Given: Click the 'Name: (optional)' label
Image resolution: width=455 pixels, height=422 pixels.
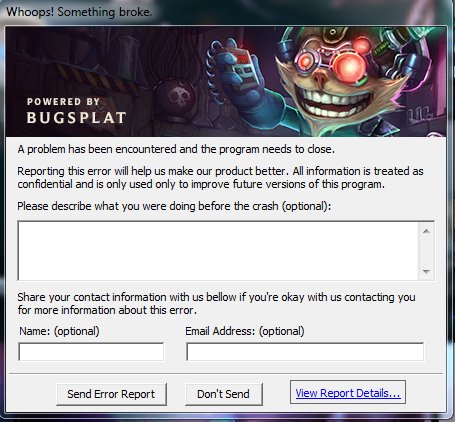Looking at the screenshot, I should (x=59, y=331).
